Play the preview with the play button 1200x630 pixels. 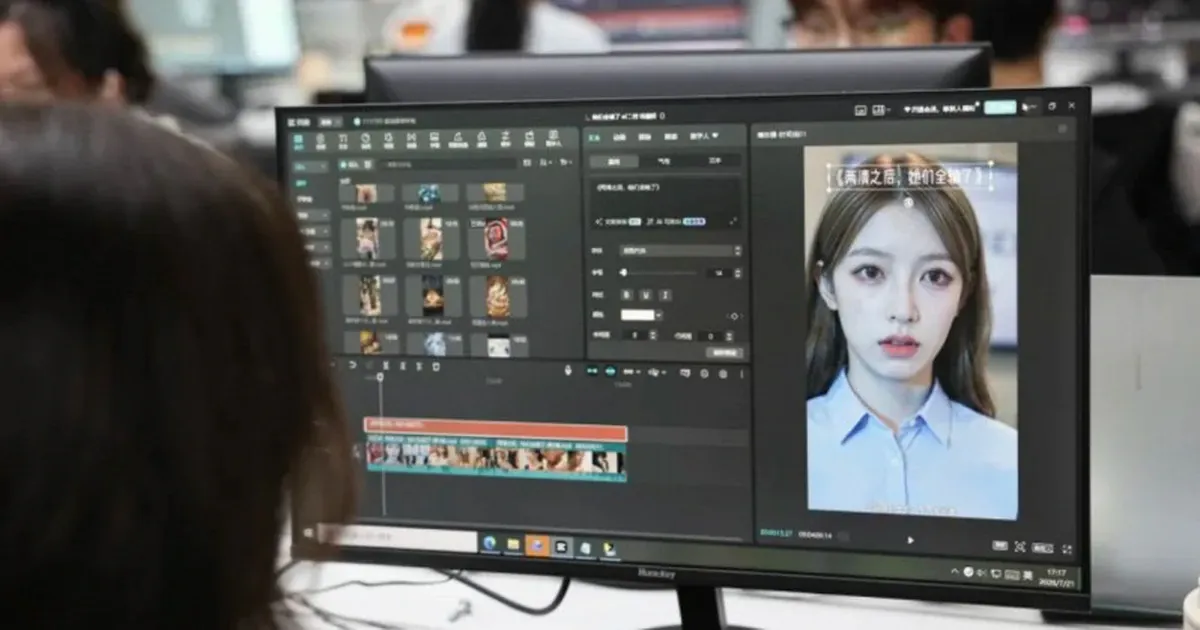(910, 540)
